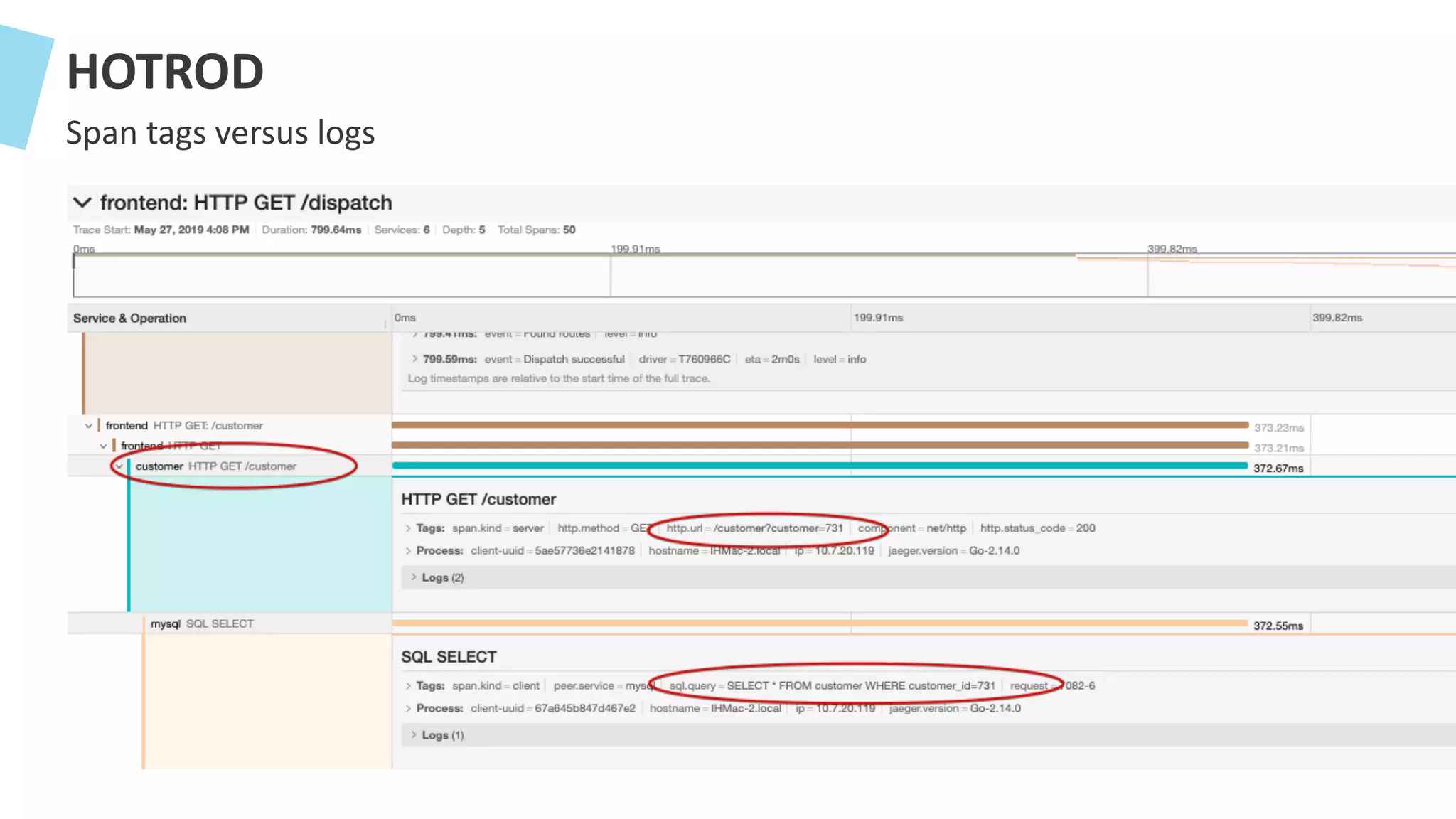Click the http.status_code = 200 tag
This screenshot has height=819, width=1456.
(x=1037, y=528)
